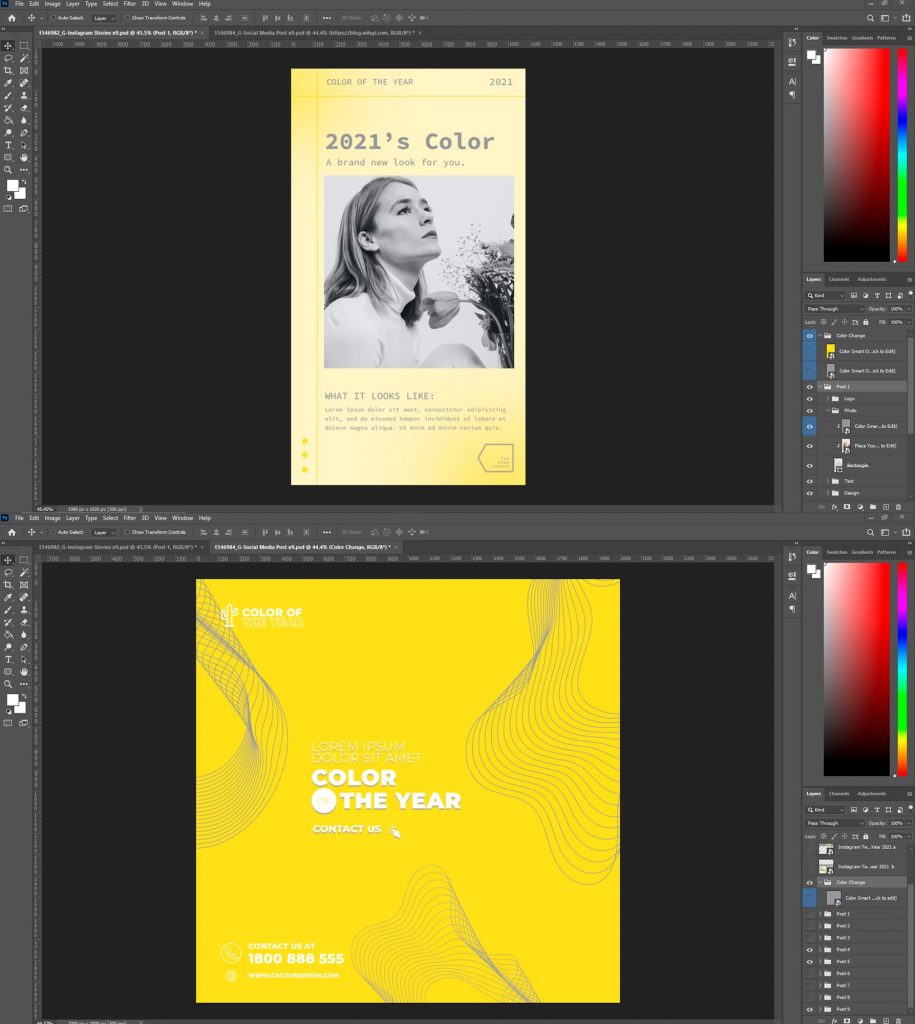Open Opacity dropdown arrow in top Layers panel
915x1024 pixels.
pos(908,309)
